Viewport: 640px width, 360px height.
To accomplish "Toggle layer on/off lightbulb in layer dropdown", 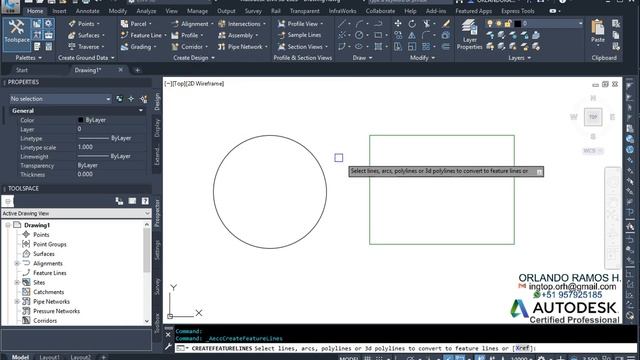I will [x=489, y=24].
